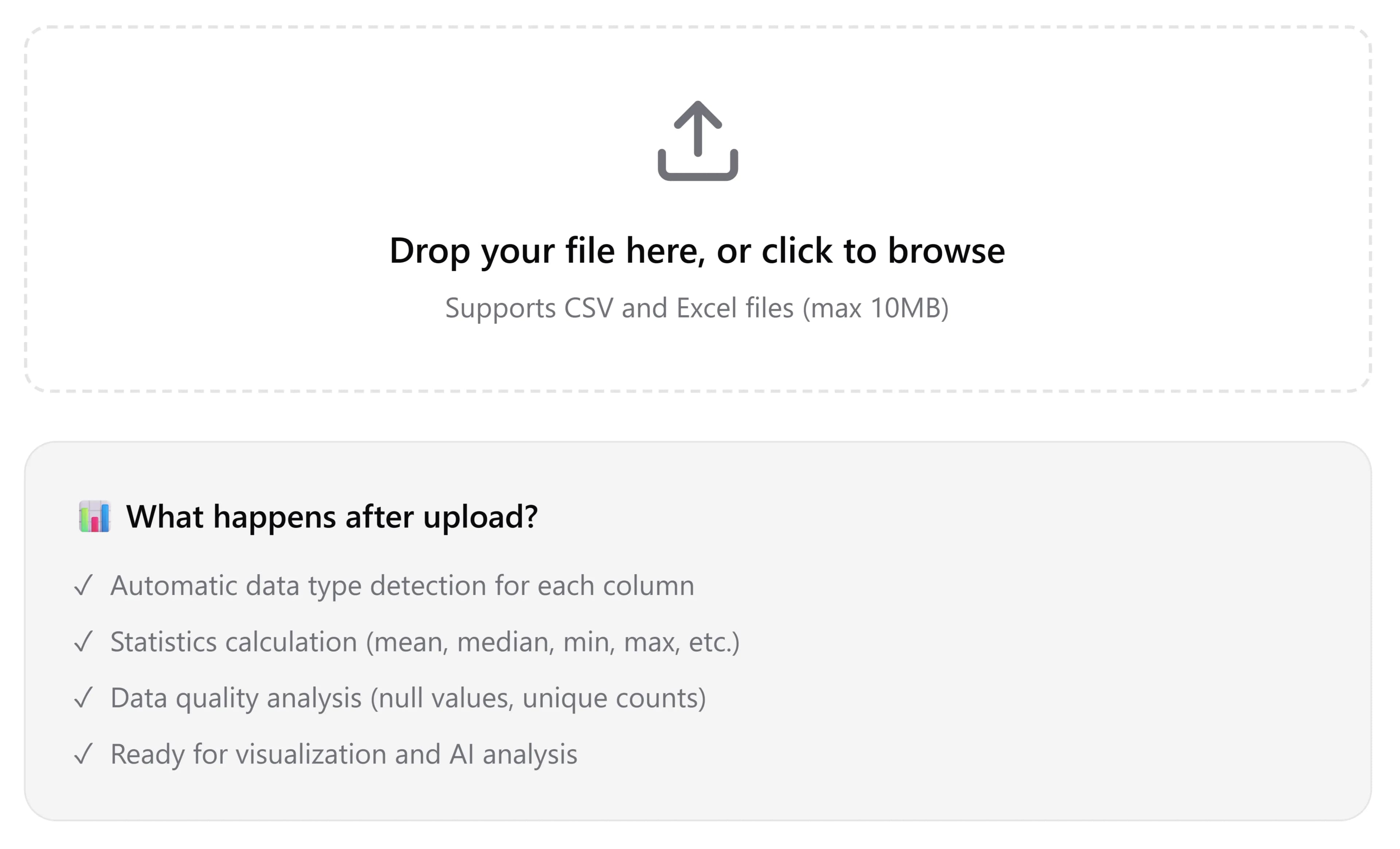Select the CSV and Excel support text
Image resolution: width=1400 pixels, height=849 pixels.
(x=698, y=308)
